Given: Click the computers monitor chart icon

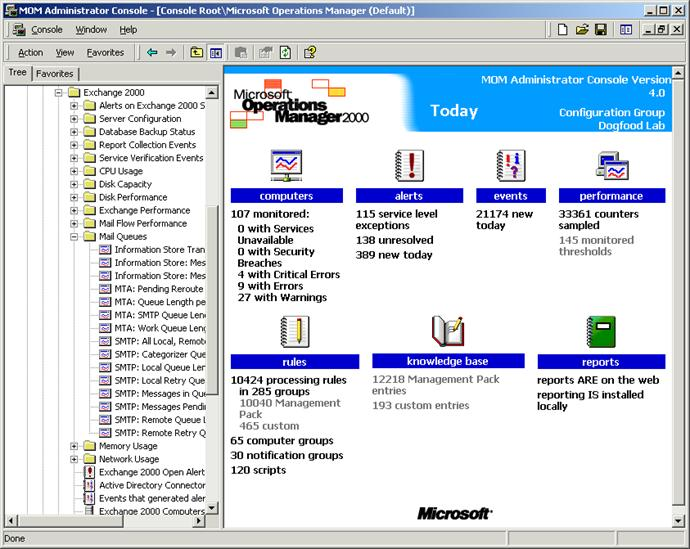Looking at the screenshot, I should pos(286,165).
